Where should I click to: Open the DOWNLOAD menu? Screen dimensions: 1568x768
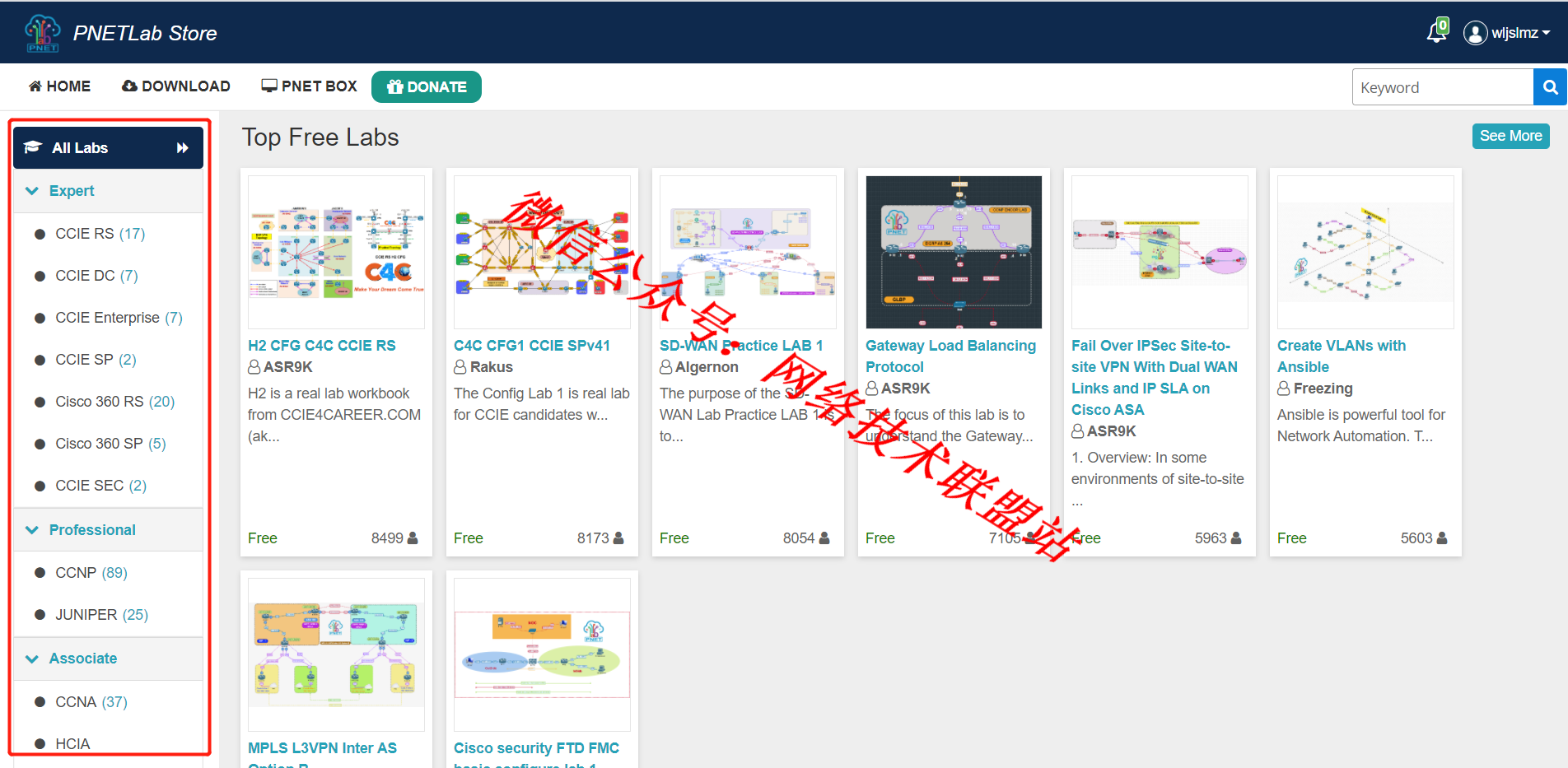[176, 86]
